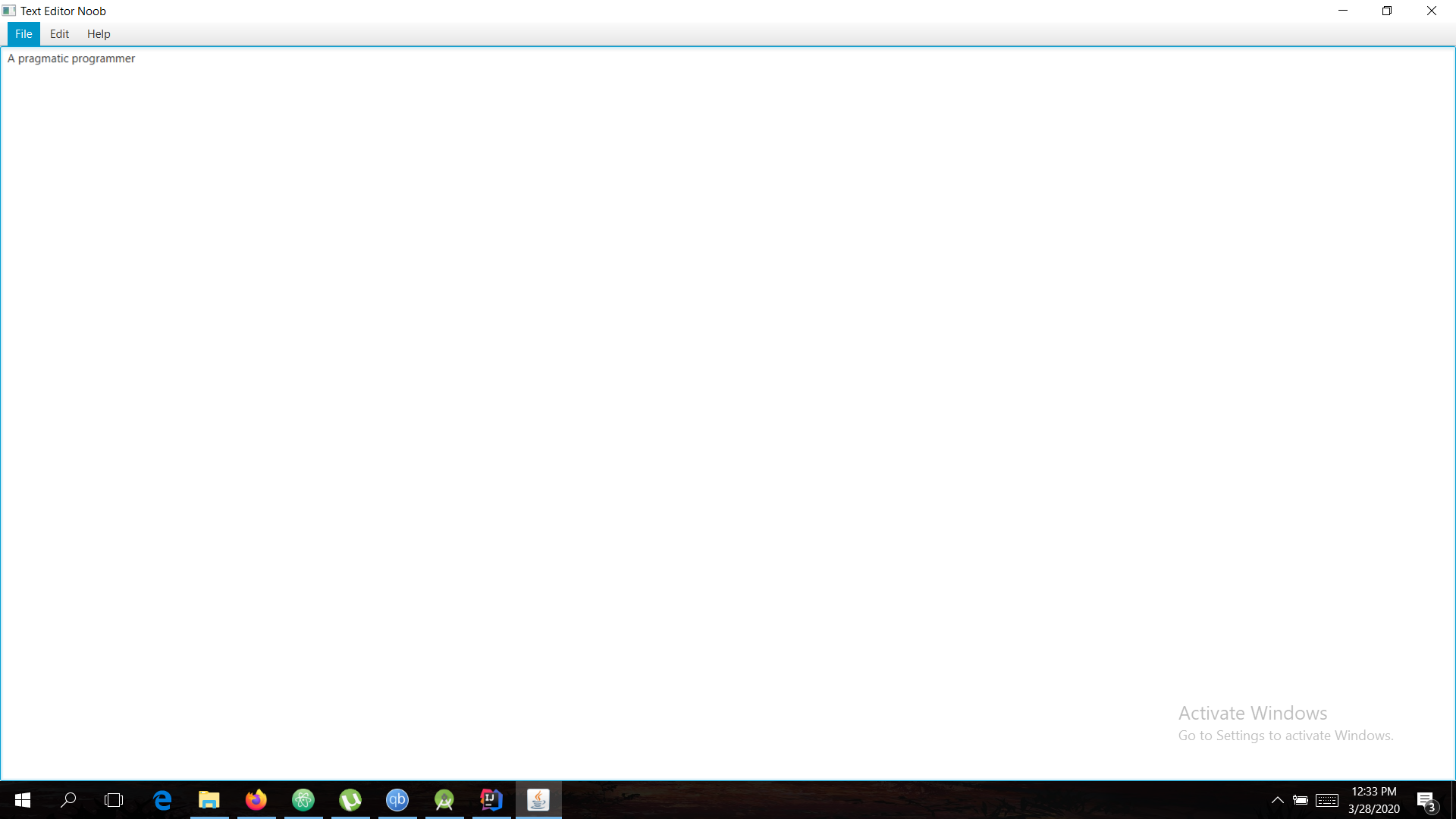Open the taskbar search icon
1456x819 pixels.
pyautogui.click(x=68, y=800)
